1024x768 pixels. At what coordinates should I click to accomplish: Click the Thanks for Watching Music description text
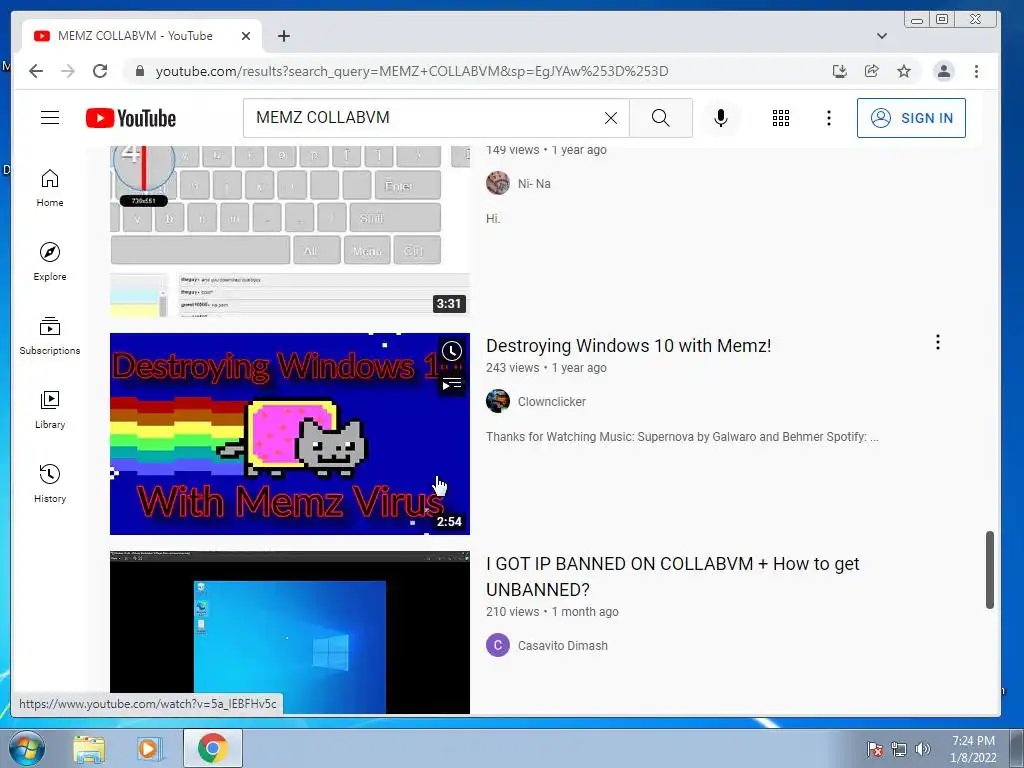tap(682, 436)
